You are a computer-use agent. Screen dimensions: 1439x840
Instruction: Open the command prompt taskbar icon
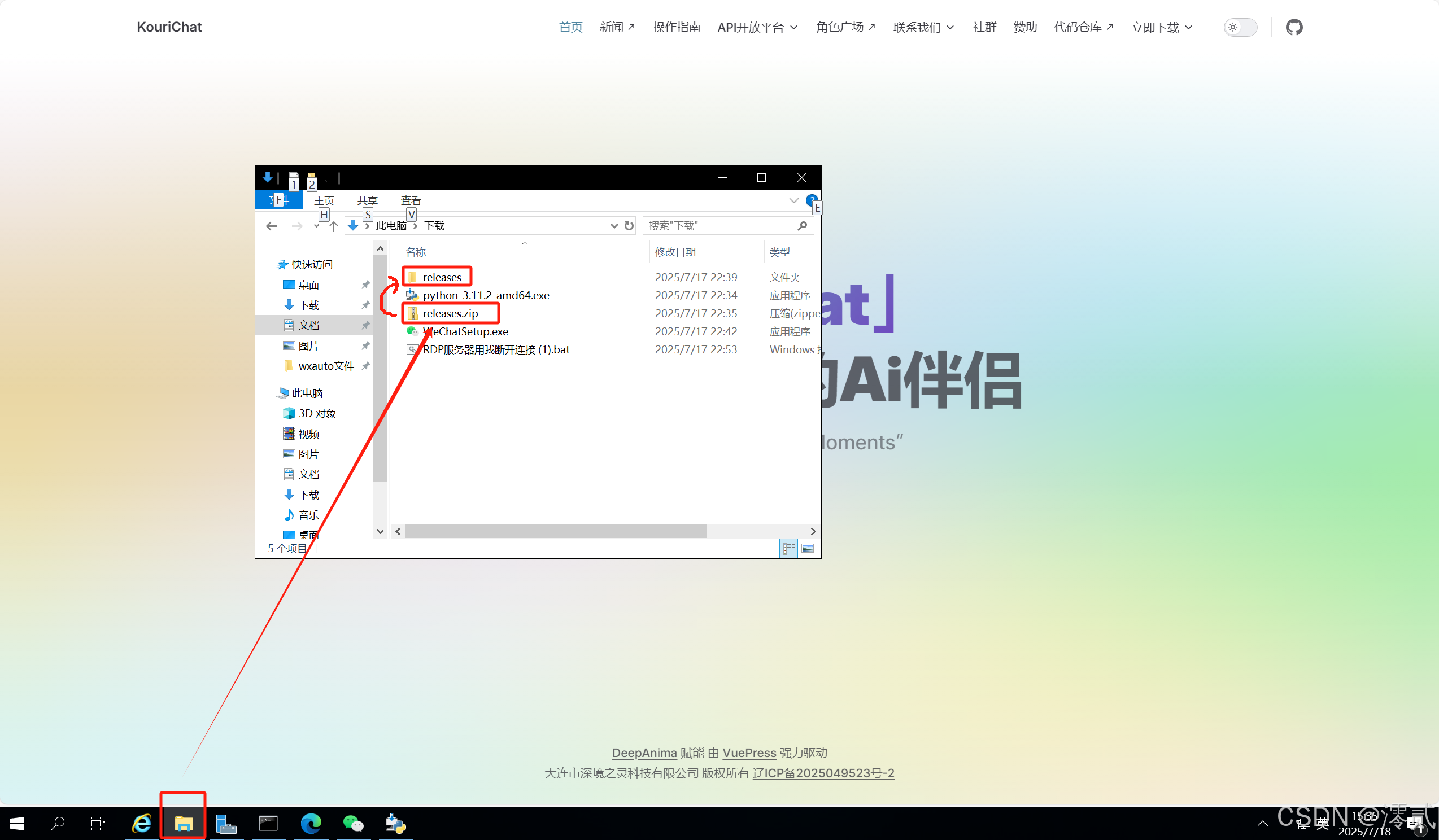(268, 824)
